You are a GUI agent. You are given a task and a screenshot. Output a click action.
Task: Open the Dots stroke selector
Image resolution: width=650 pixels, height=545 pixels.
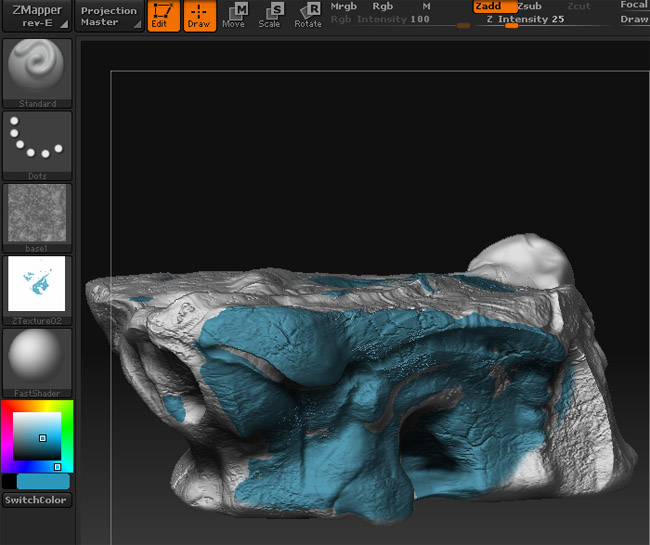(x=37, y=141)
